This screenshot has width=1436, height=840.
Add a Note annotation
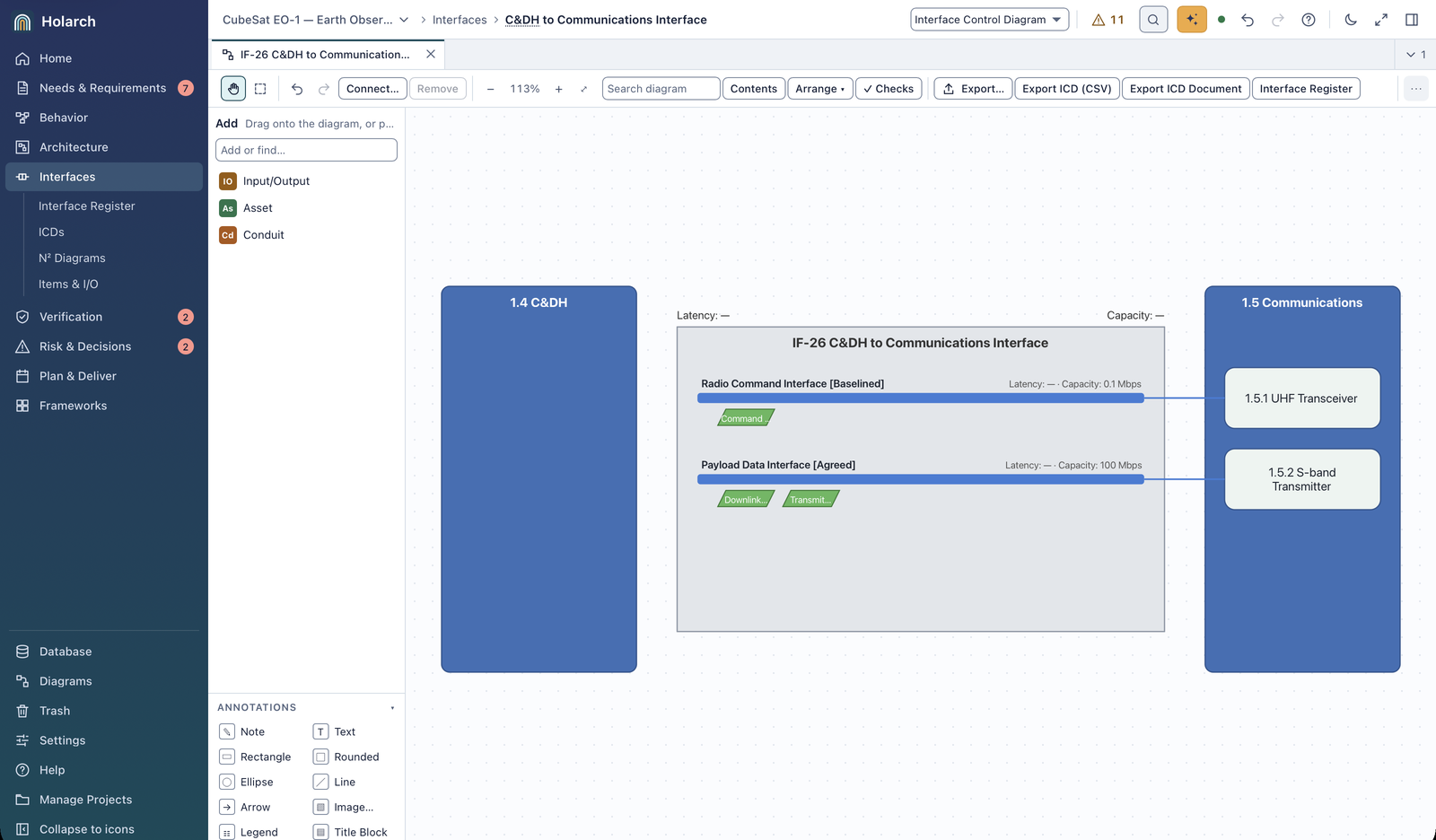tap(242, 731)
